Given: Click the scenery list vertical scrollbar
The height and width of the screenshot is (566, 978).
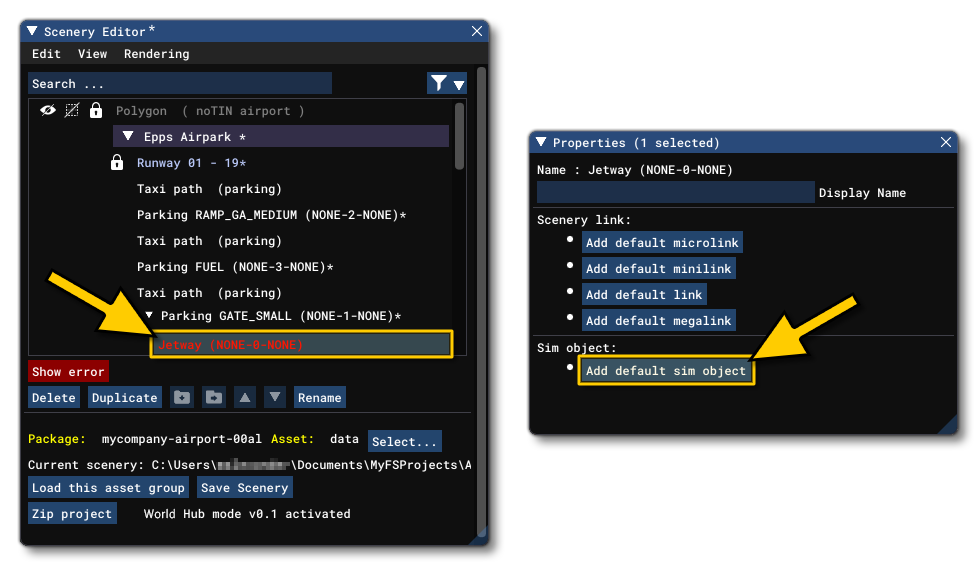Looking at the screenshot, I should tap(459, 137).
